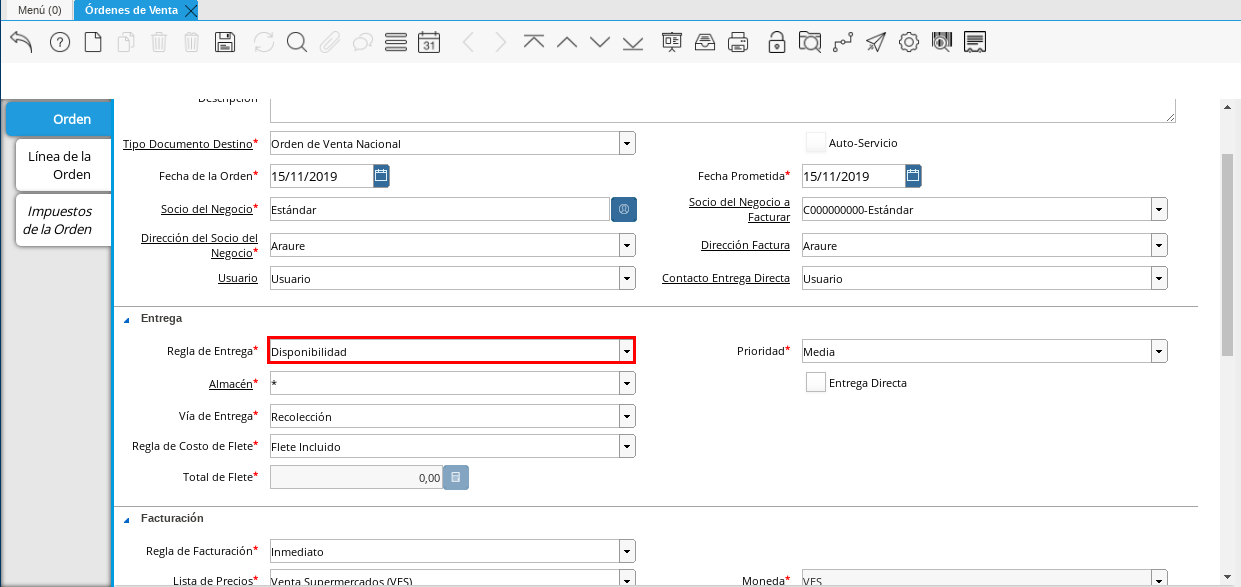This screenshot has height=587, width=1241.
Task: Open the magnifying glass search icon
Action: click(296, 42)
